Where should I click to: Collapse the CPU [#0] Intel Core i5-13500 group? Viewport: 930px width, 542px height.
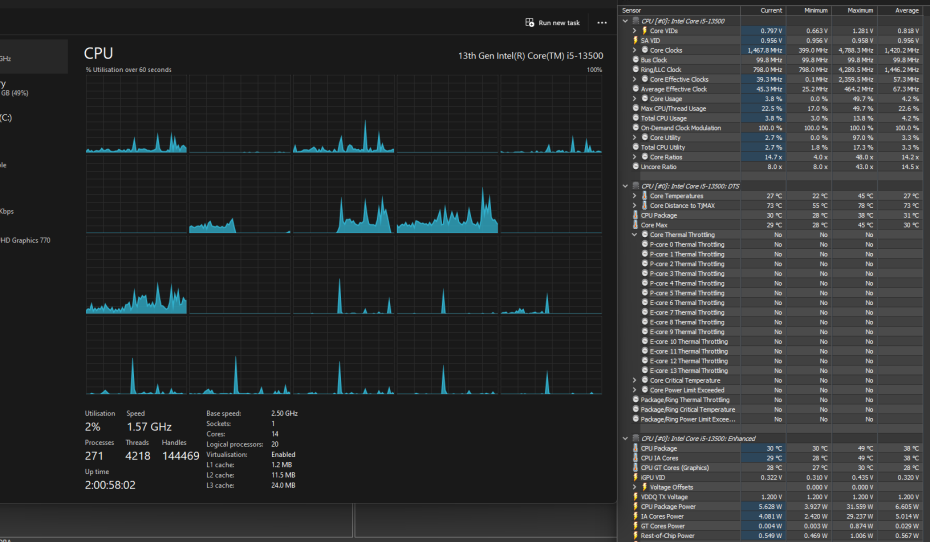point(626,20)
